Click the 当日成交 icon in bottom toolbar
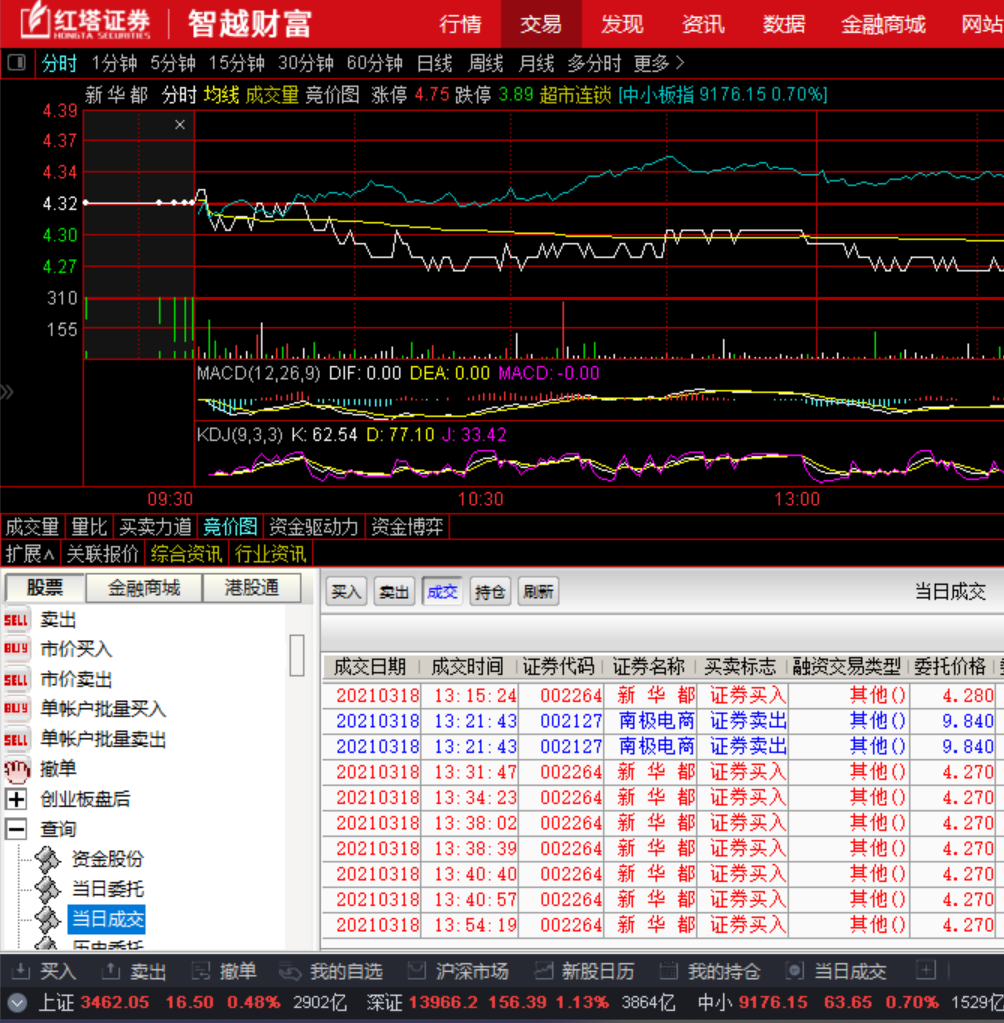Viewport: 1004px width, 1023px height. pyautogui.click(x=795, y=971)
